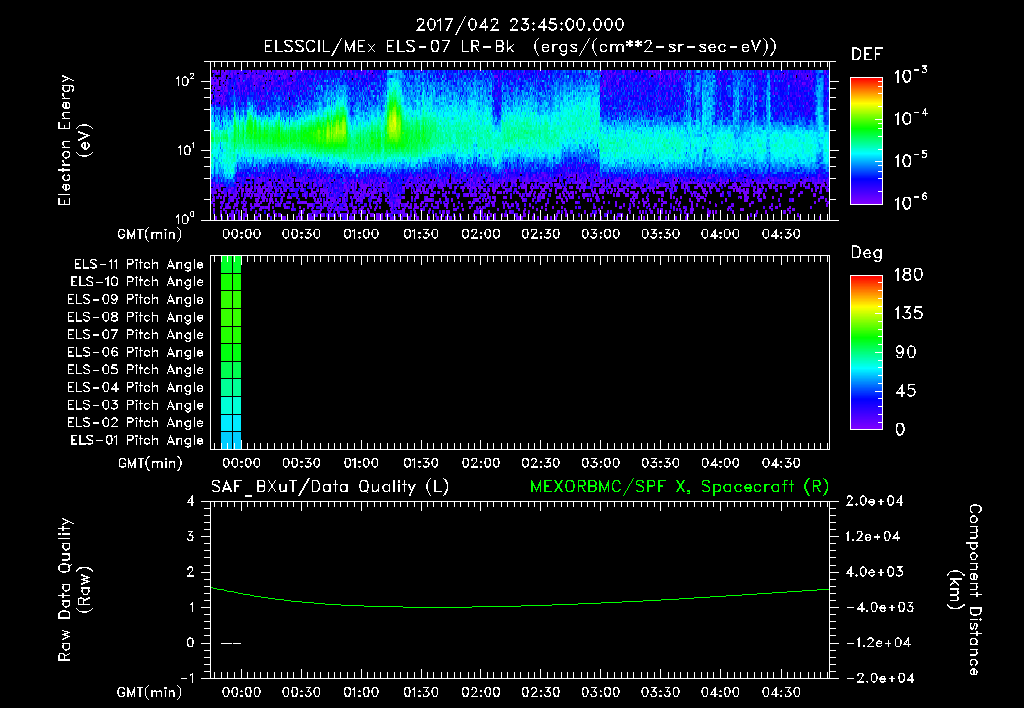The width and height of the screenshot is (1024, 708).
Task: Click 04:30 time label under the data quality panel
Action: pos(780,692)
